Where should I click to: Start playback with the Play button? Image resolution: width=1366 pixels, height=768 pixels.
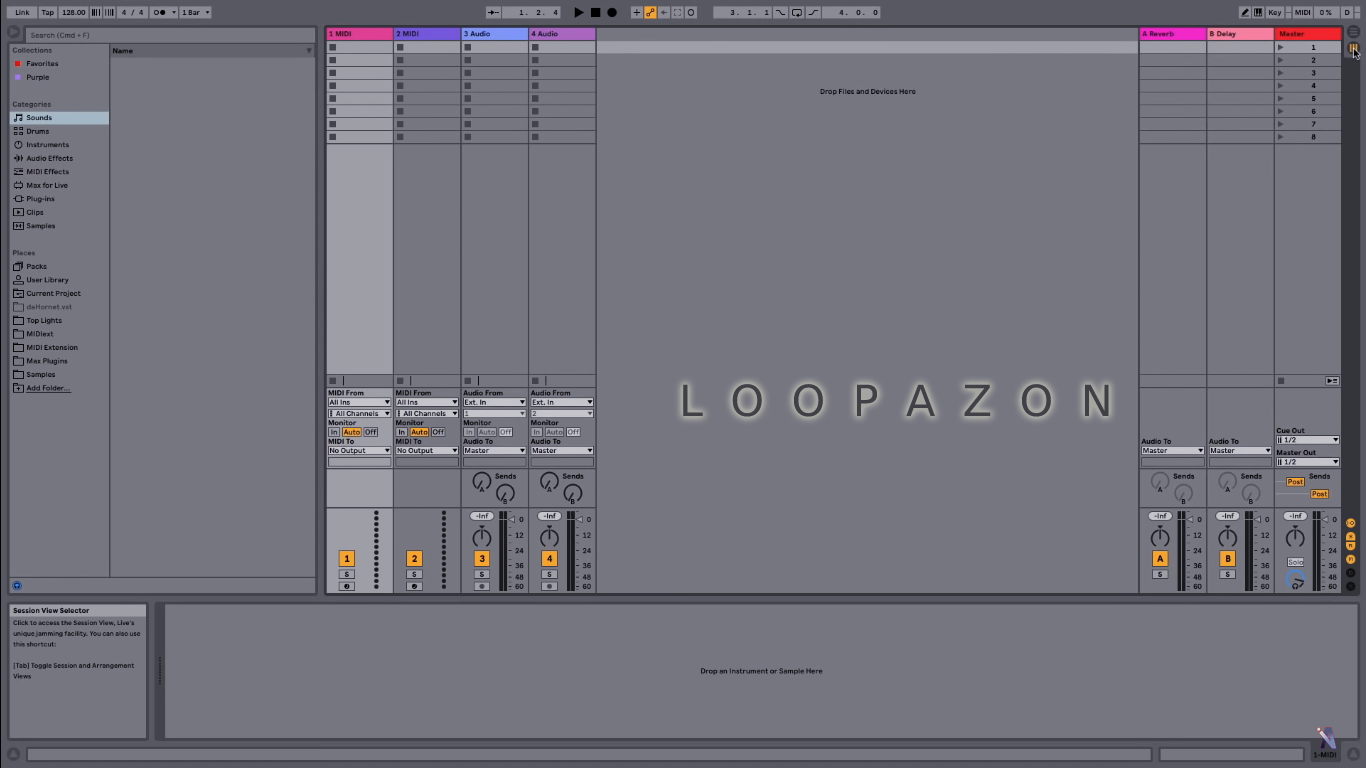click(x=579, y=12)
